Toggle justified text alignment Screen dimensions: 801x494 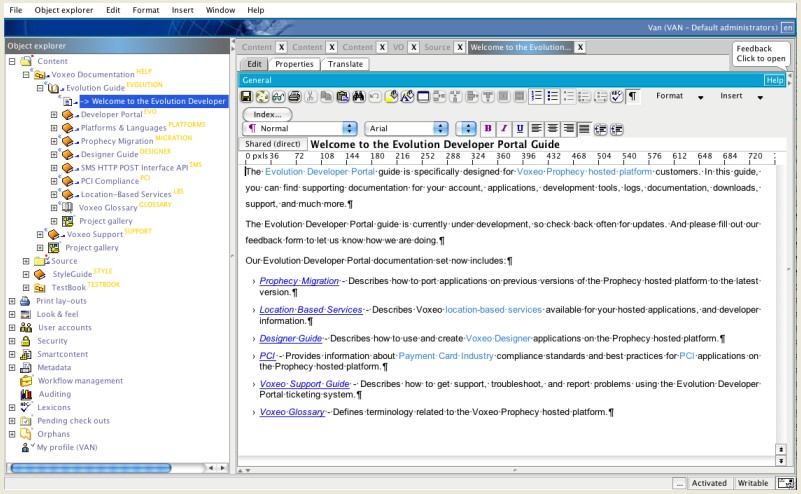584,129
